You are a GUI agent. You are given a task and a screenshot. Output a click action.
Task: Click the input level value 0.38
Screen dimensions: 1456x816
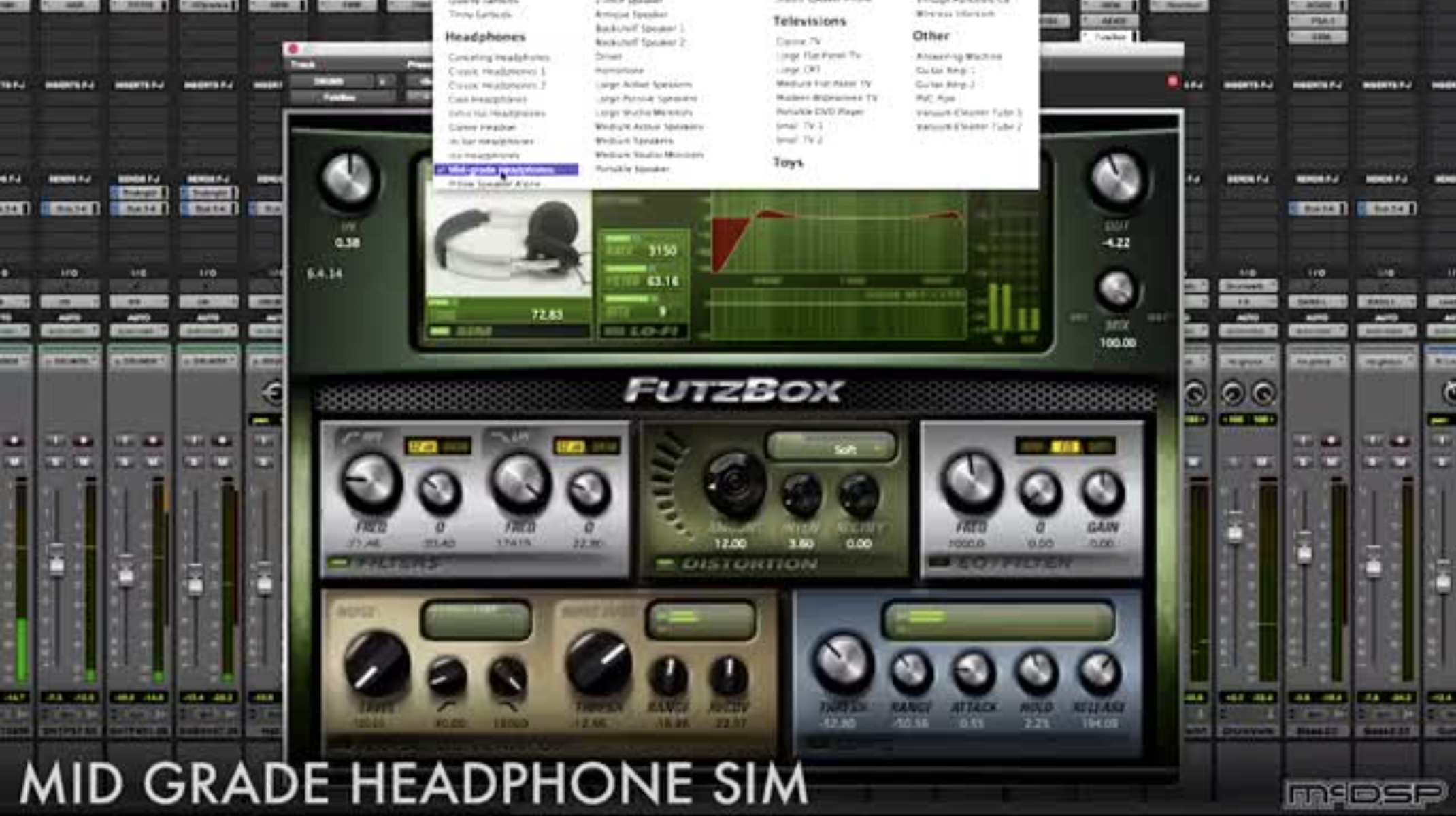(x=347, y=243)
